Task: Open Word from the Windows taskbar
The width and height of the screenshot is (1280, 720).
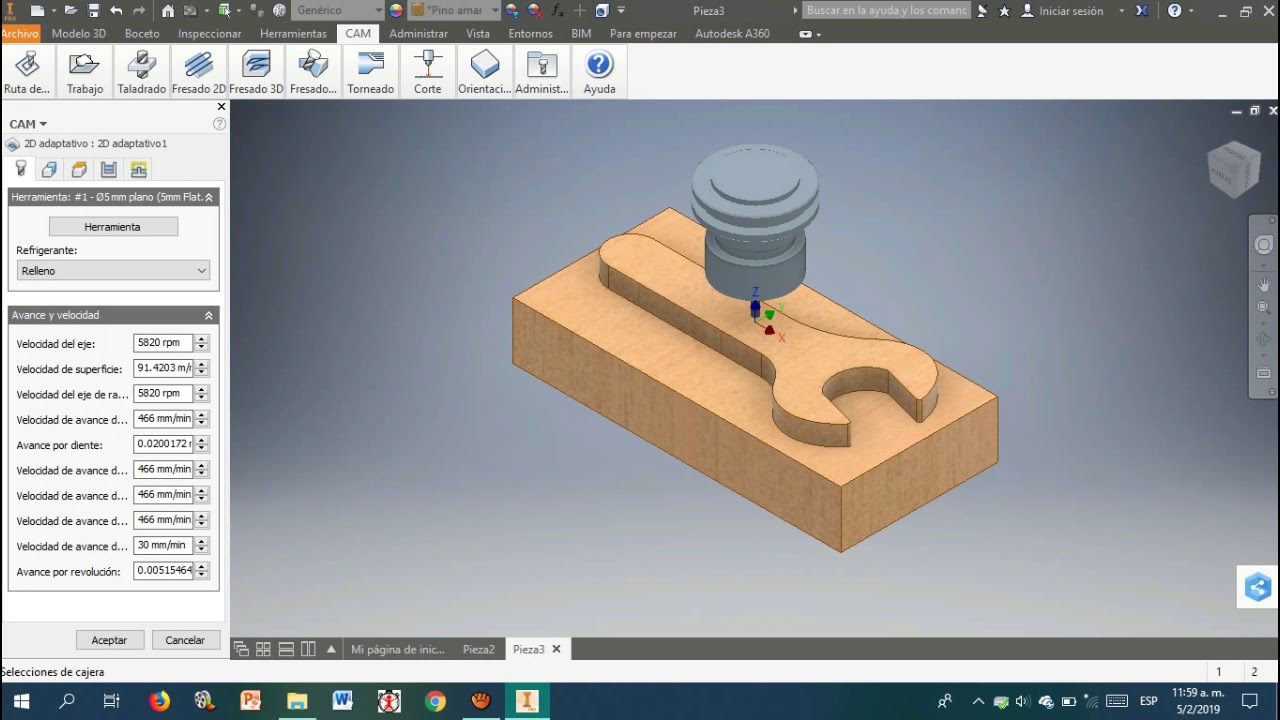Action: [x=342, y=701]
